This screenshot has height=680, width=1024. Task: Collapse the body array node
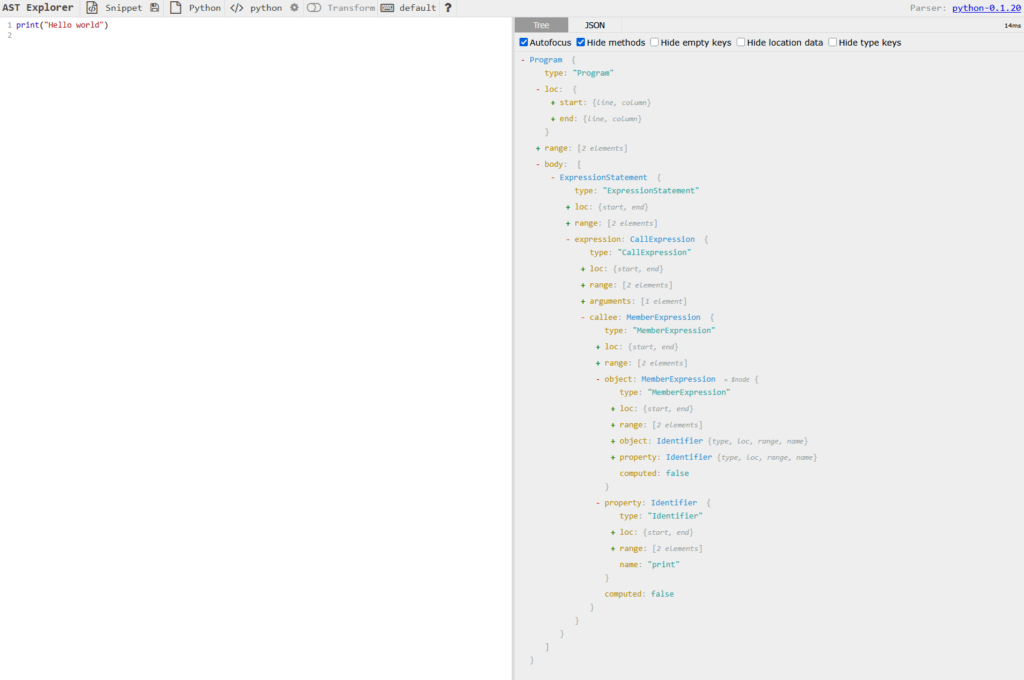tap(538, 164)
